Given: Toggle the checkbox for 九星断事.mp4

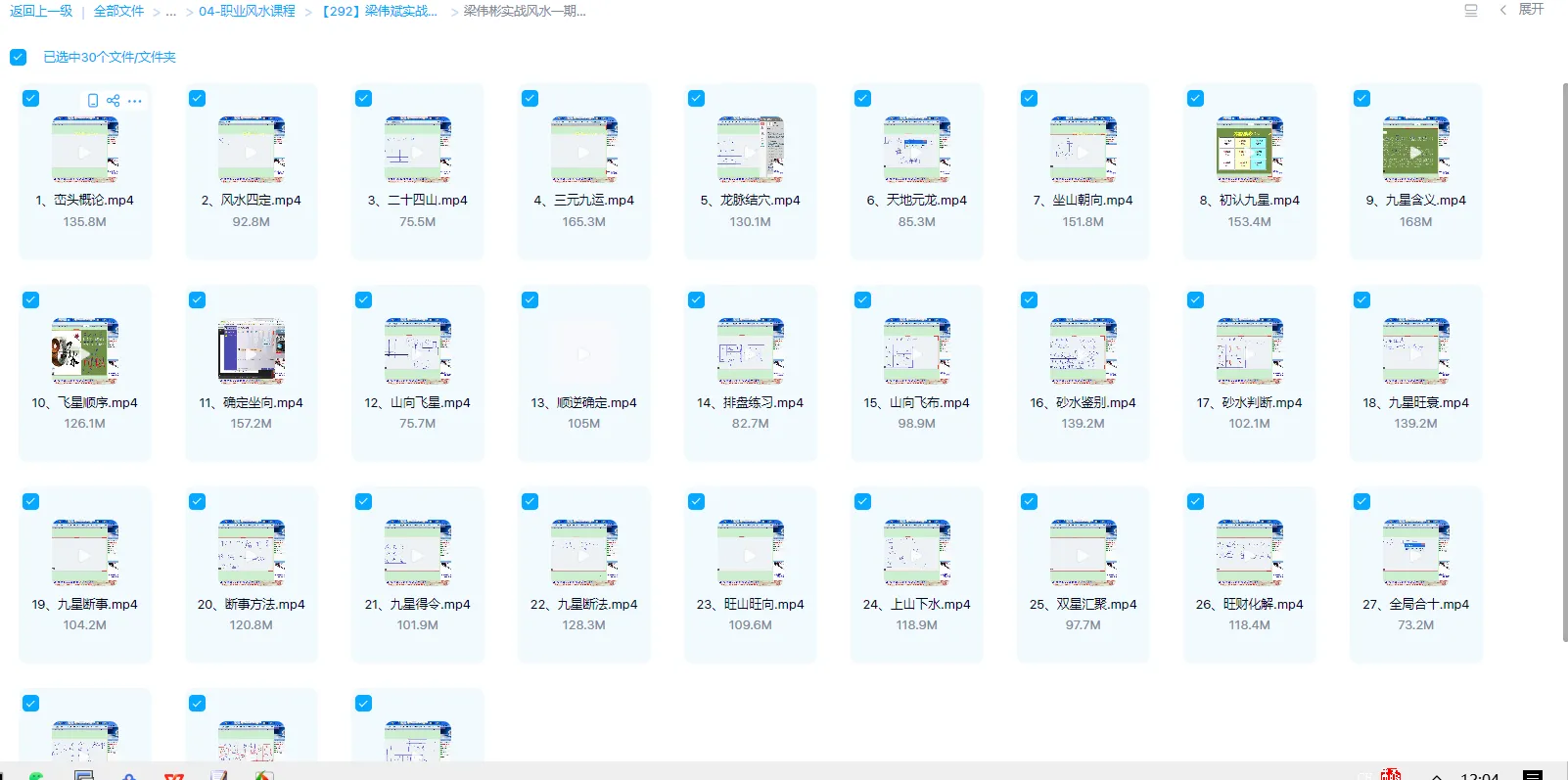Looking at the screenshot, I should 31,501.
